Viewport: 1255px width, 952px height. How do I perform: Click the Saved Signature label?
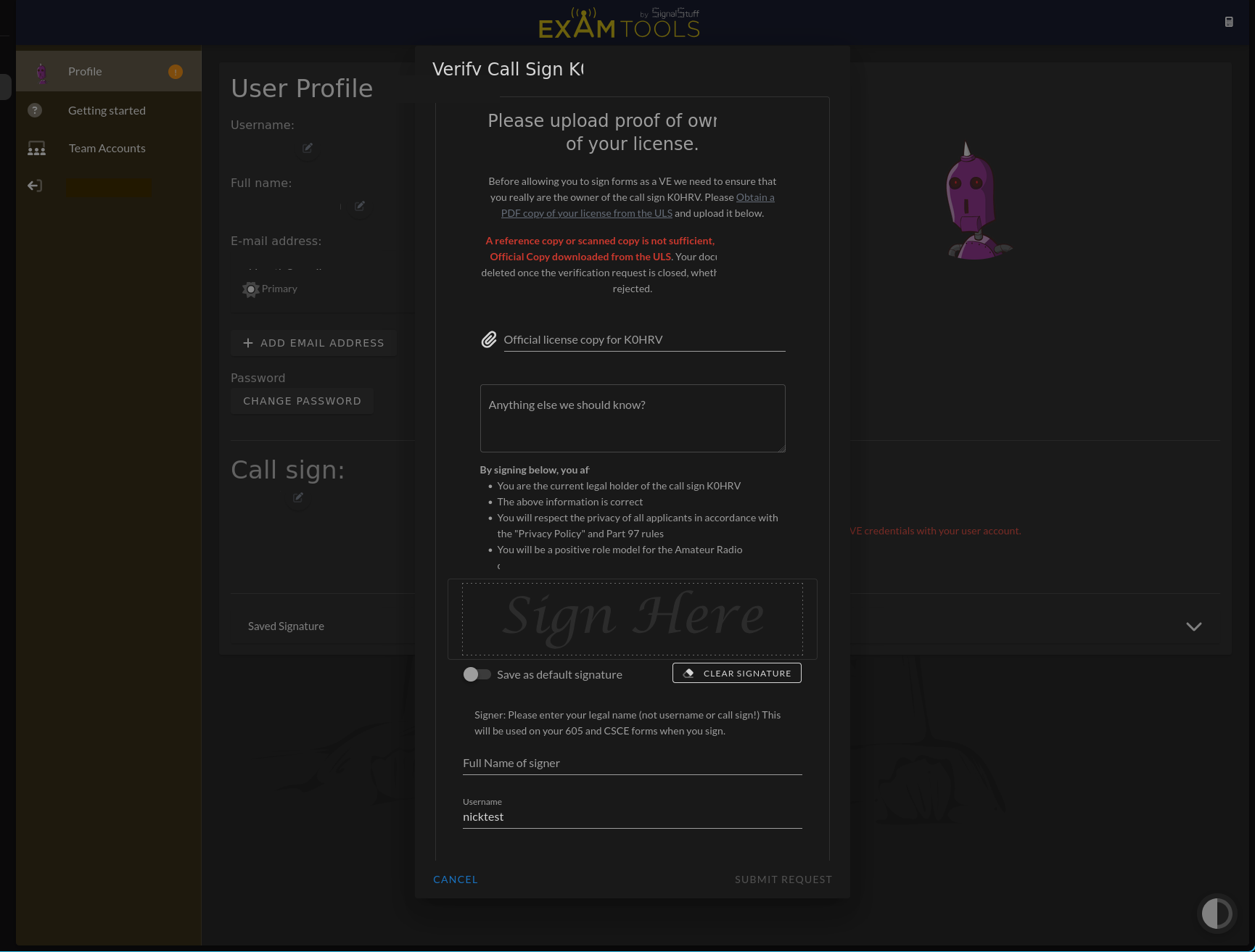pyautogui.click(x=286, y=626)
